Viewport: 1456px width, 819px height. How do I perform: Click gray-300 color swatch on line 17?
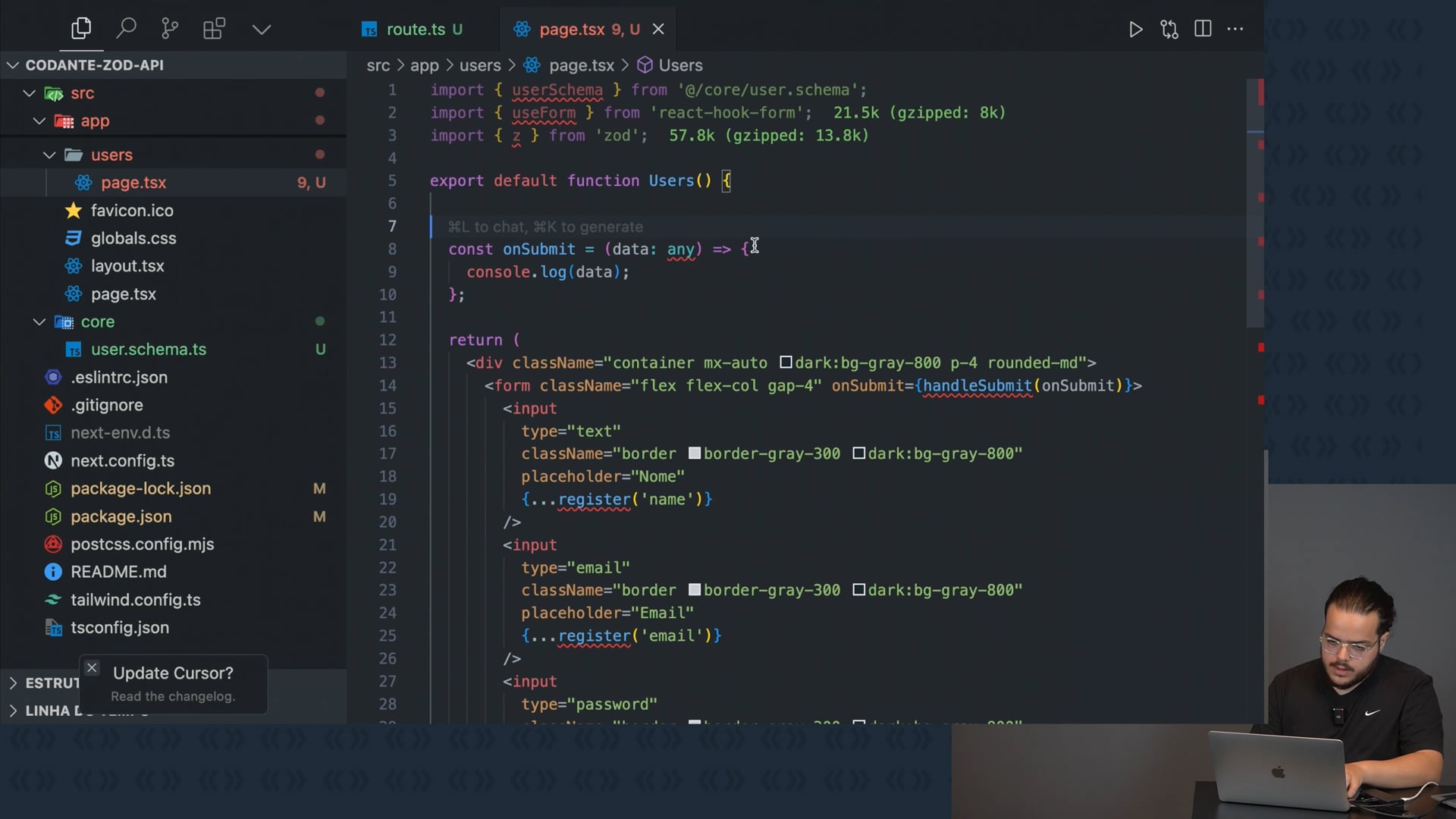coord(694,453)
